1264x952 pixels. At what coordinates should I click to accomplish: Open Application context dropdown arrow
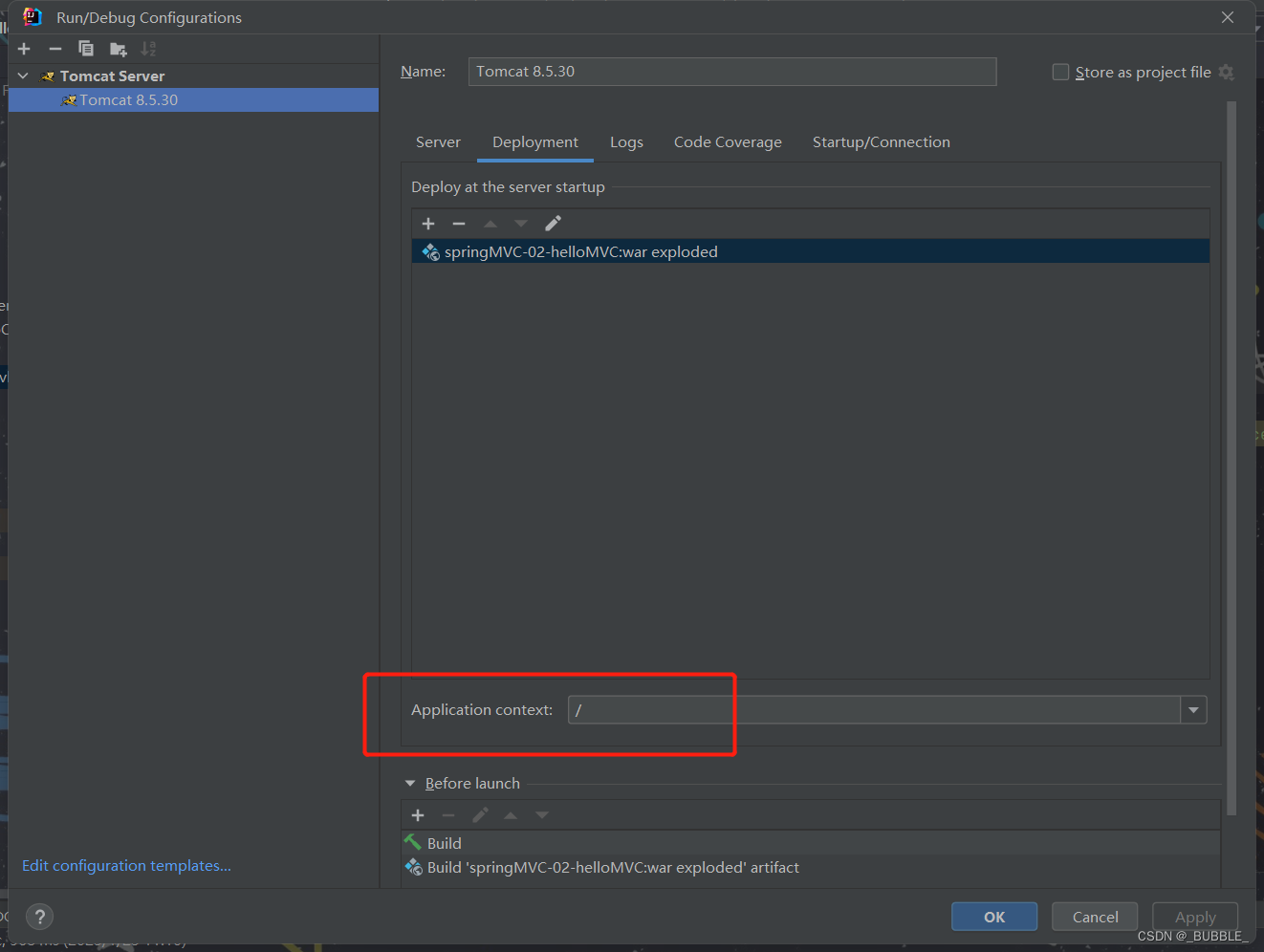coord(1194,710)
